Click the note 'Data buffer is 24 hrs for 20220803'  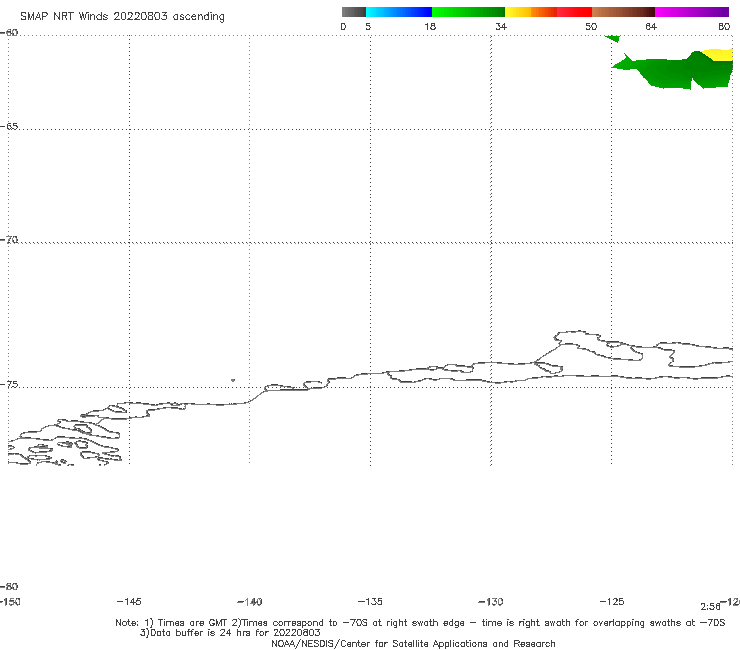[230, 633]
